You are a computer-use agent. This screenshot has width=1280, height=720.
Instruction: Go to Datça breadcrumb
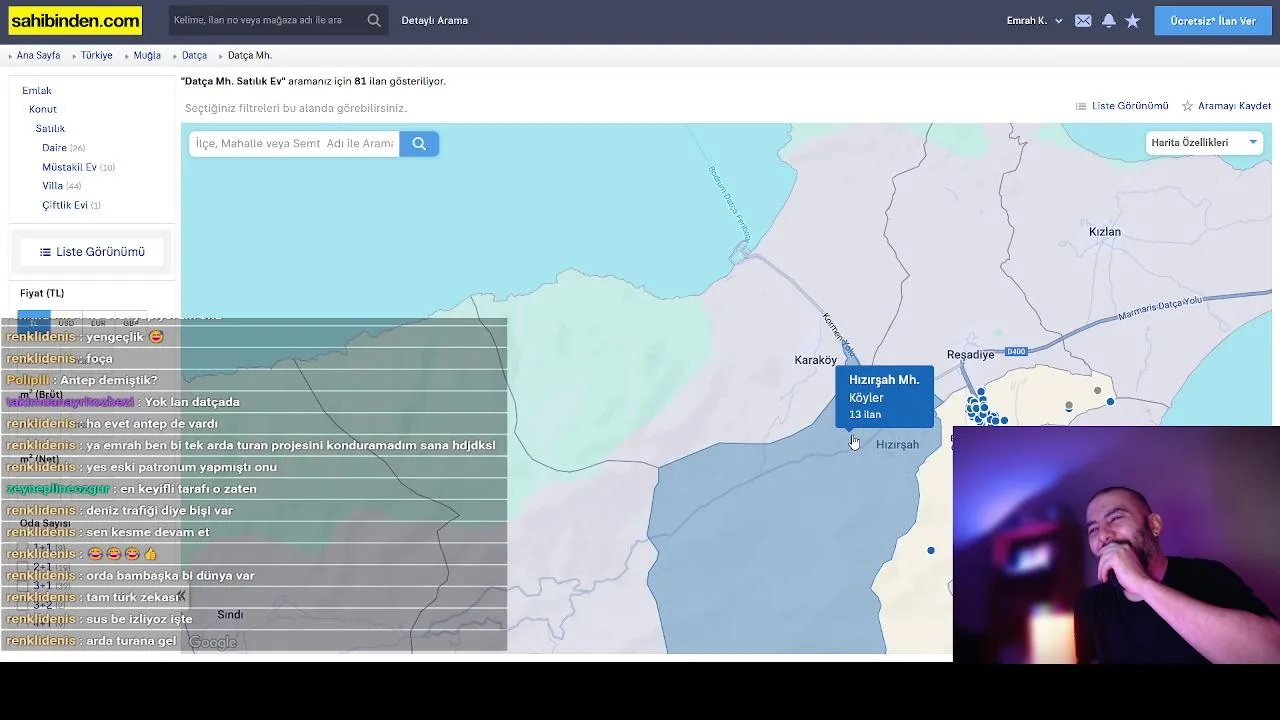(x=194, y=56)
